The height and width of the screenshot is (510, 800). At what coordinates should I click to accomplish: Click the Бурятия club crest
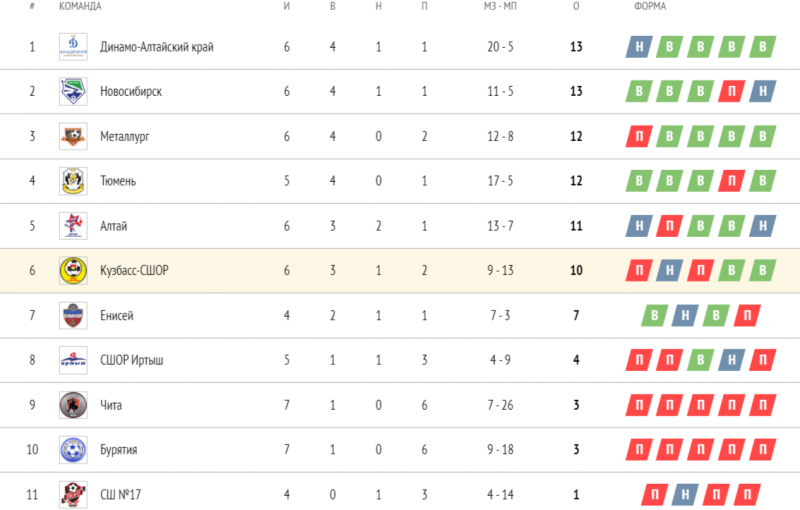pyautogui.click(x=73, y=450)
